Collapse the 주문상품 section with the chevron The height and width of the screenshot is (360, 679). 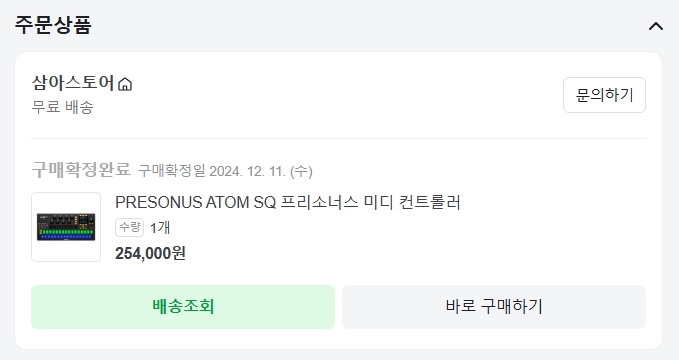point(656,27)
